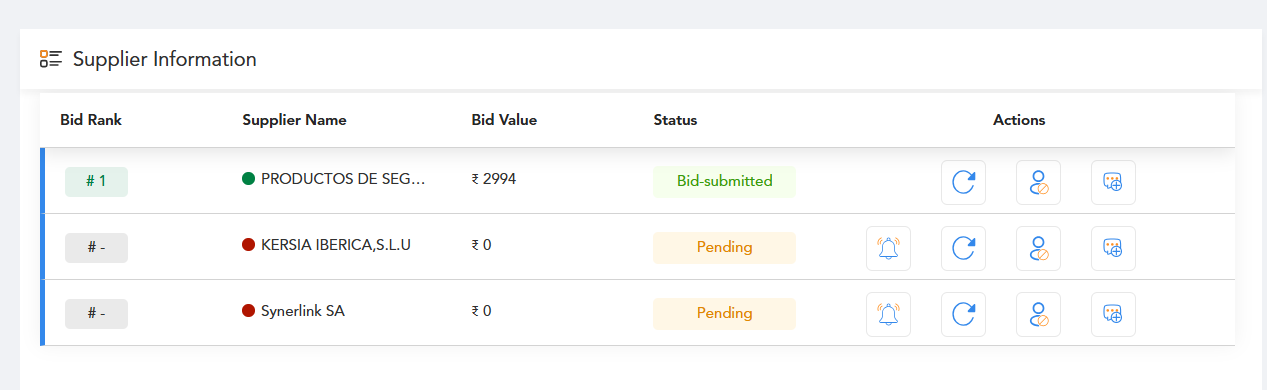Open add-message icon for Synerlink SA

click(1113, 314)
